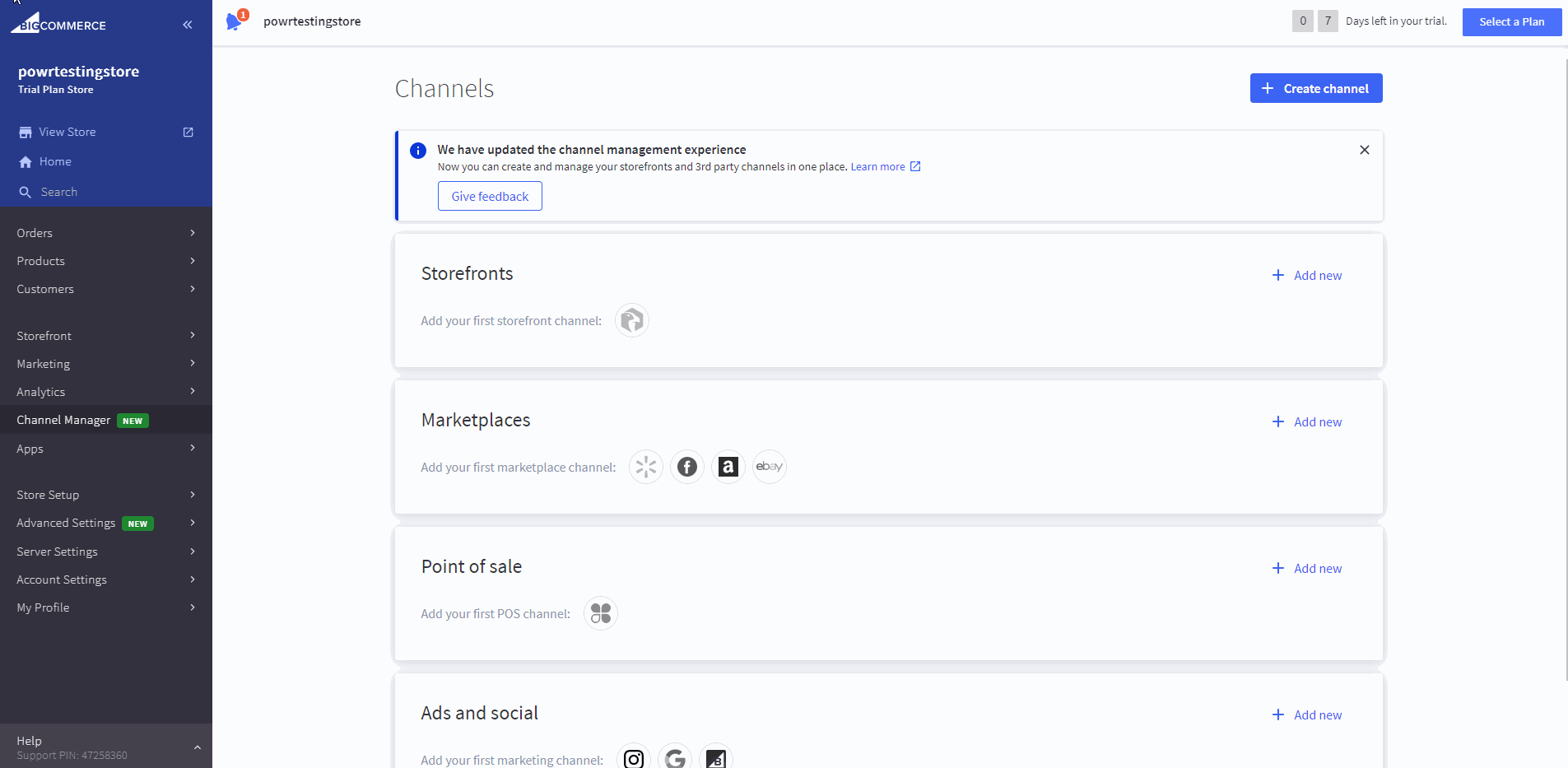Screen dimensions: 1568x768
Task: Click the Days left in your trial text
Action: point(1396,21)
